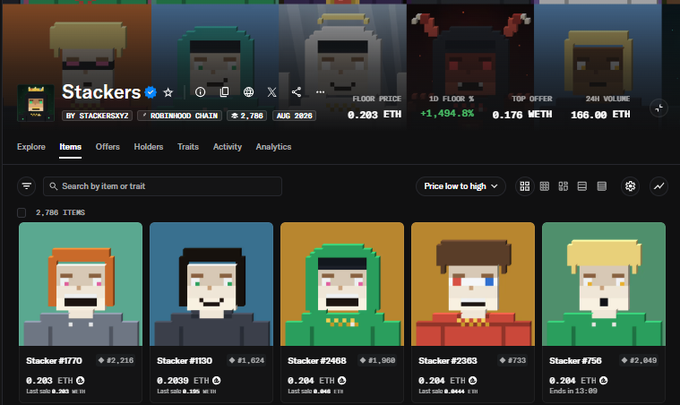680x405 pixels.
Task: Click the Ends in 13:09 text
Action: (x=573, y=391)
